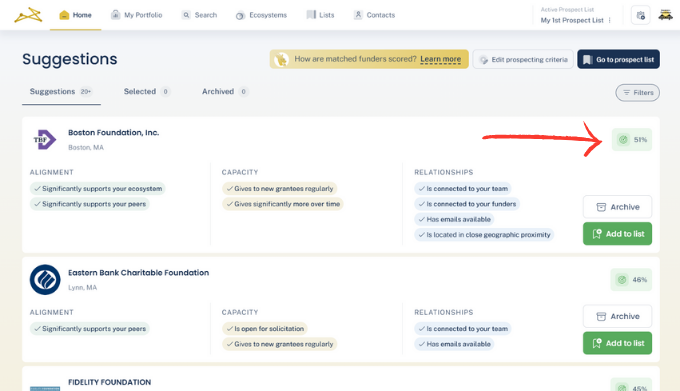Navigate to Ecosystems

point(262,15)
